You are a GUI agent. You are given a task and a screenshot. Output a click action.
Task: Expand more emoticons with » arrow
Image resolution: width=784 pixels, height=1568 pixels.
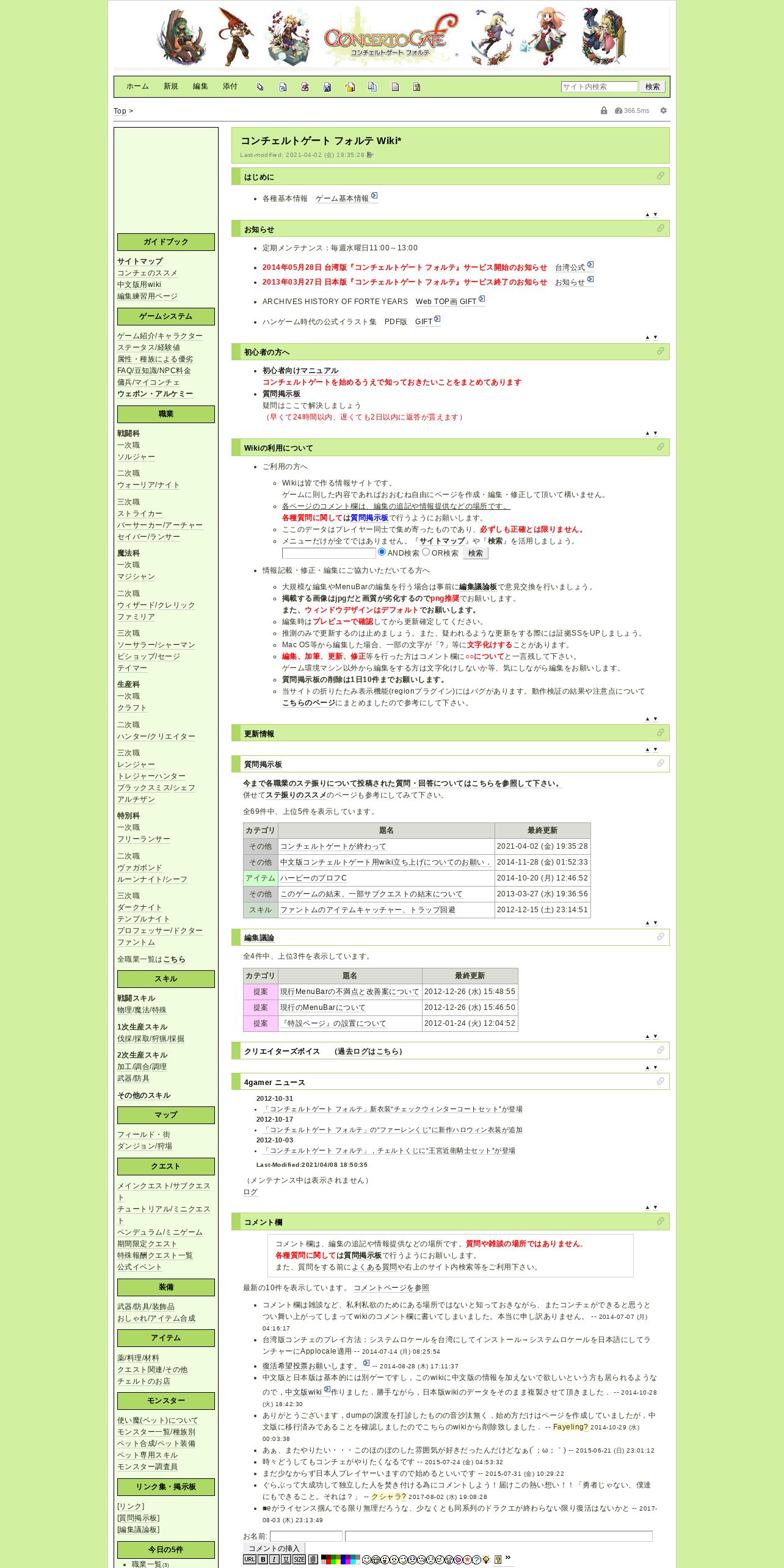pos(508,1558)
